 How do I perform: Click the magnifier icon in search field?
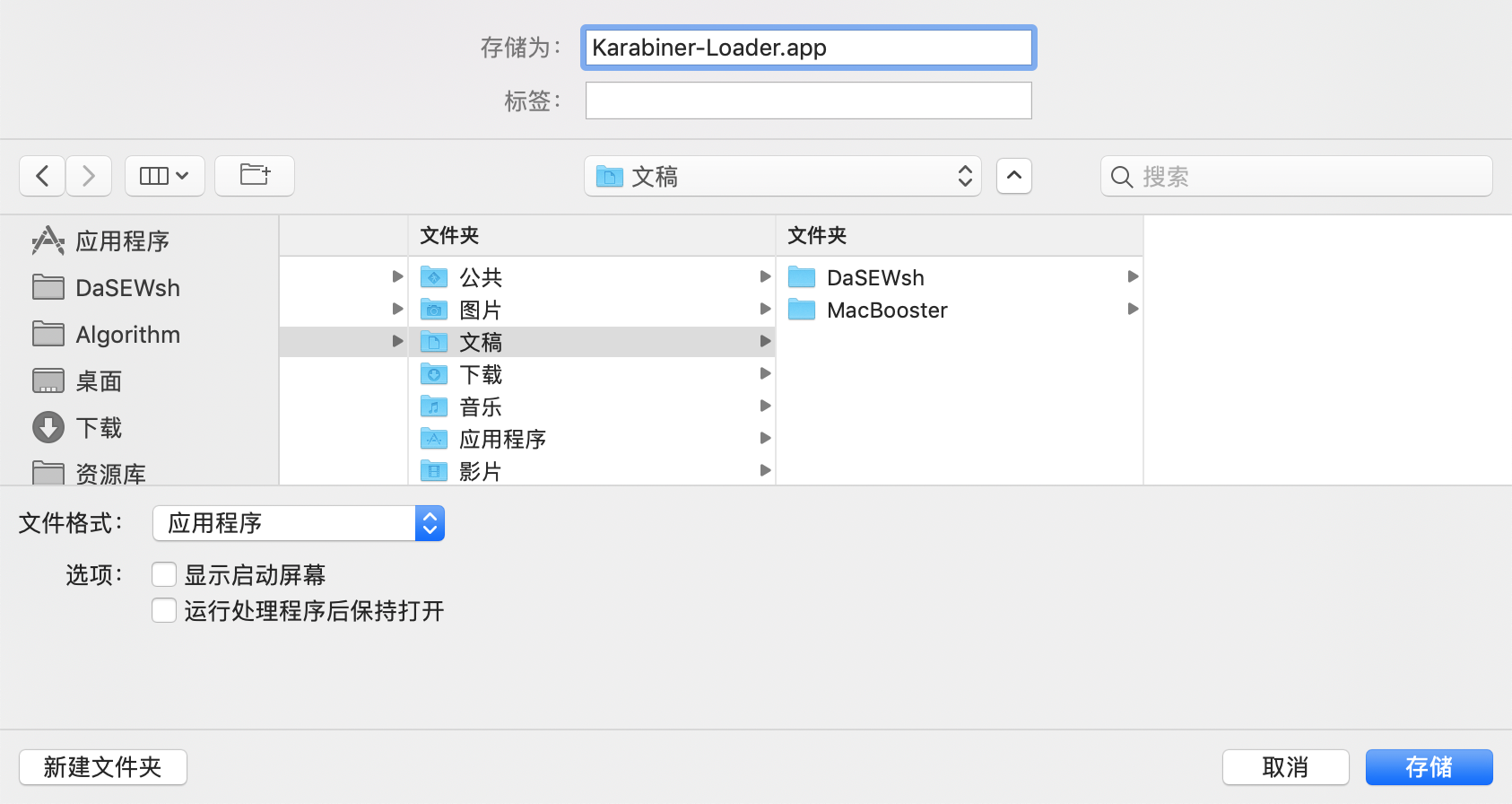(1122, 177)
